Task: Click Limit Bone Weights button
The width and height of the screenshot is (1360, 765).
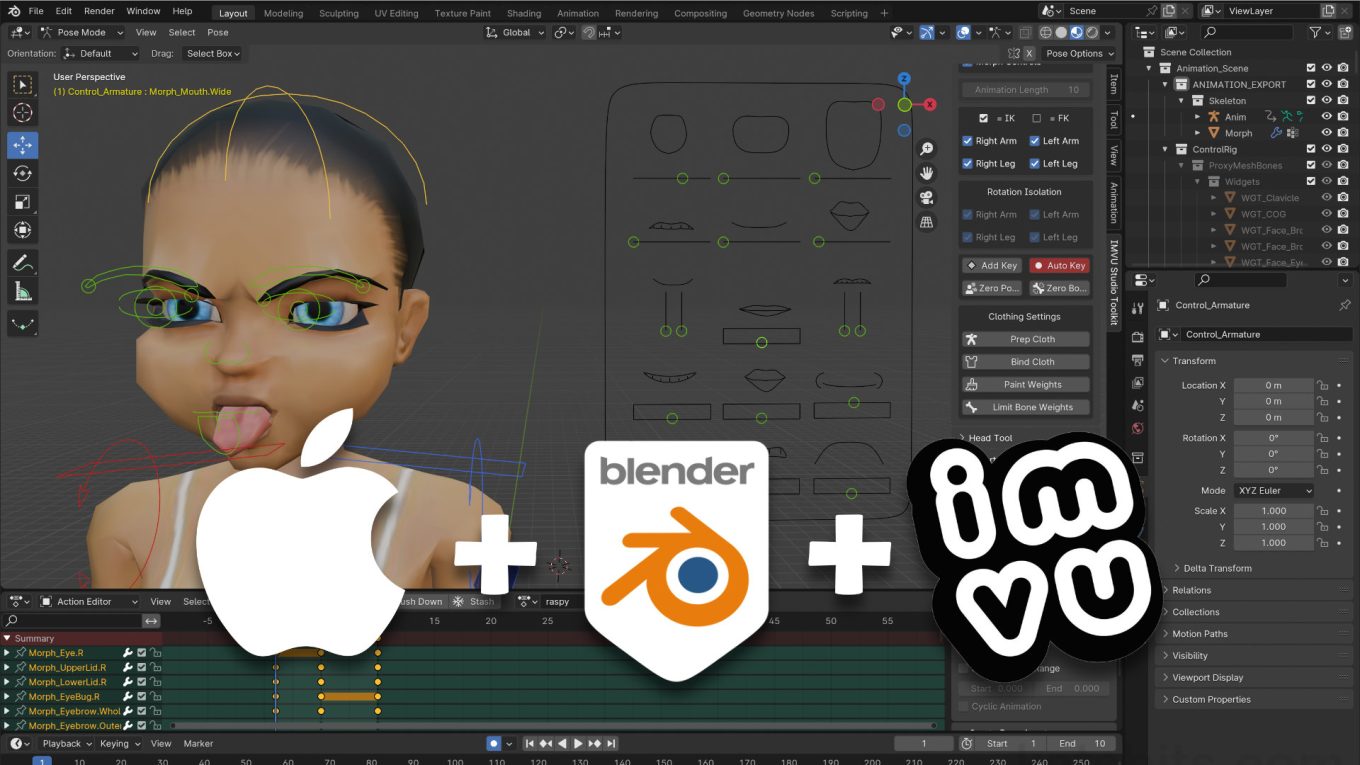Action: point(1025,408)
